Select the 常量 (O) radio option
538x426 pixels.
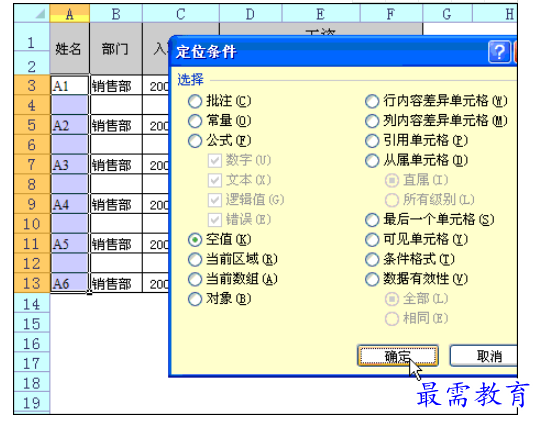click(195, 121)
